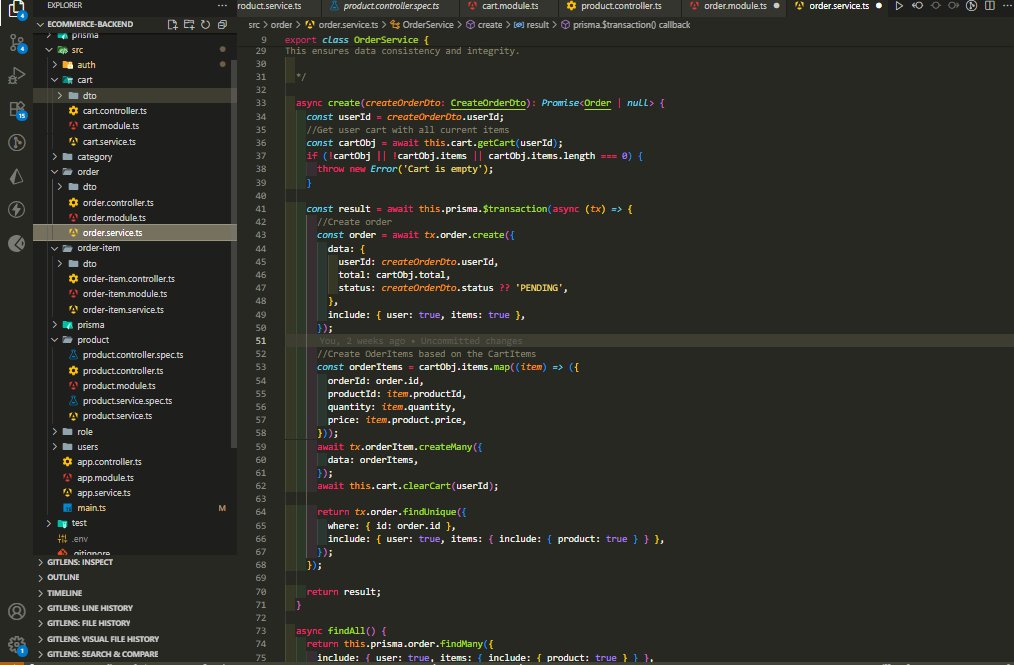Open app.module.ts in the file tree
The width and height of the screenshot is (1014, 665).
pos(105,477)
